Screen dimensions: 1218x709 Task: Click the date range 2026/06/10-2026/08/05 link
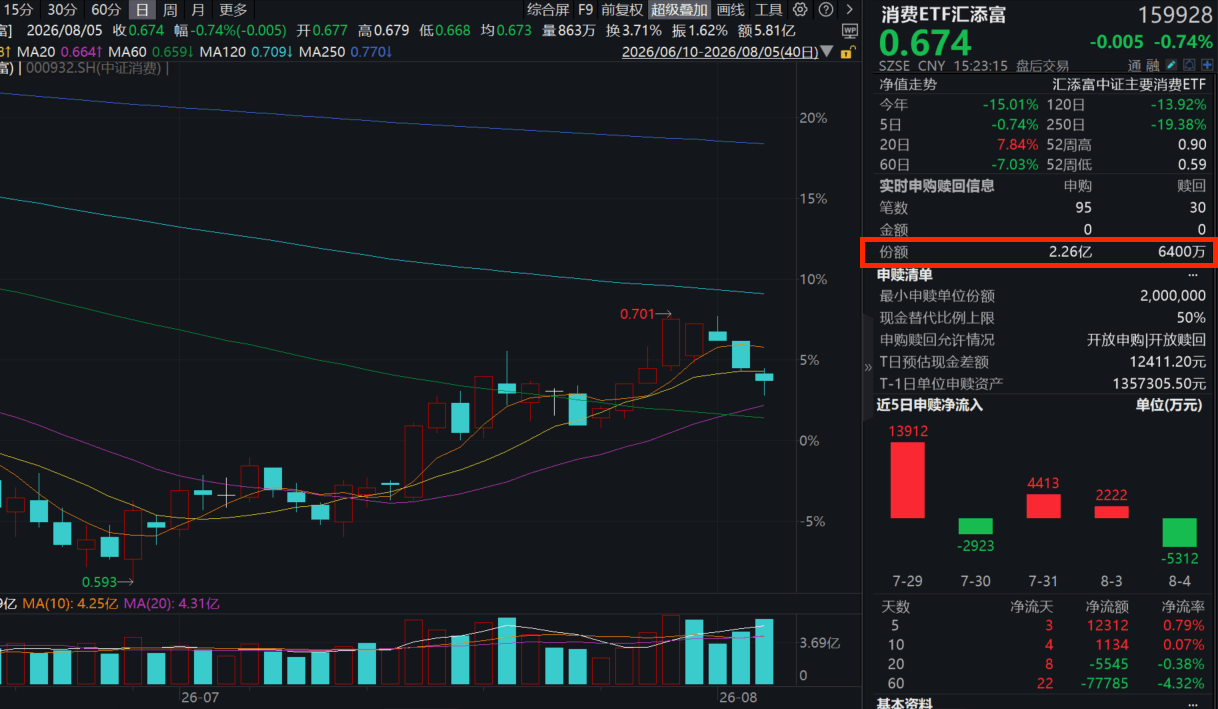pyautogui.click(x=718, y=51)
